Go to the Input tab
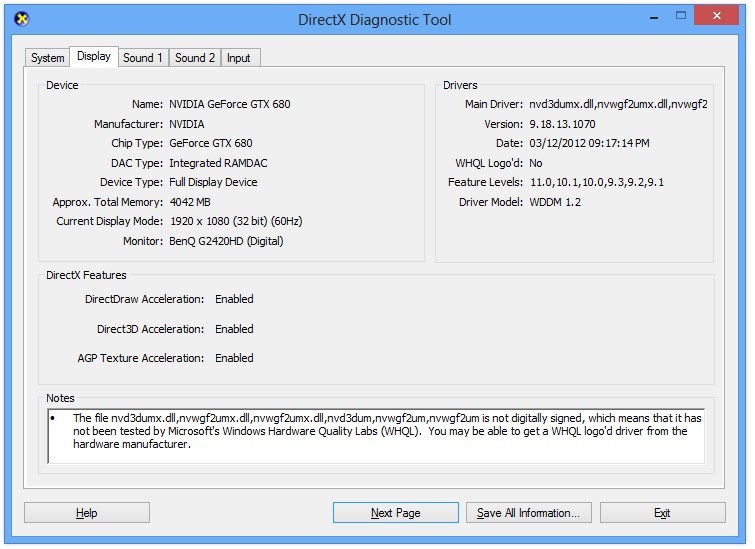 coord(239,58)
